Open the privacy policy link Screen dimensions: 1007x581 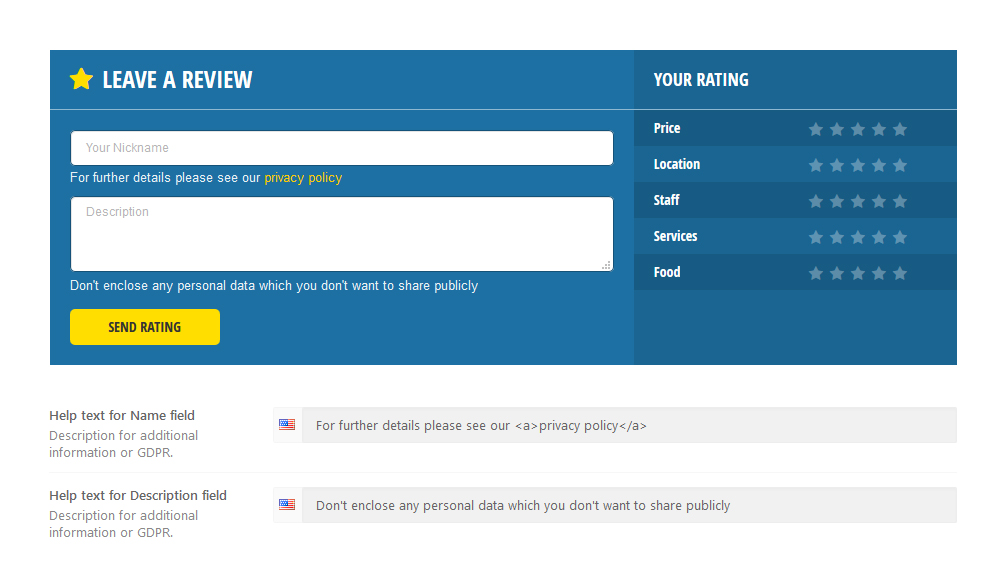303,178
